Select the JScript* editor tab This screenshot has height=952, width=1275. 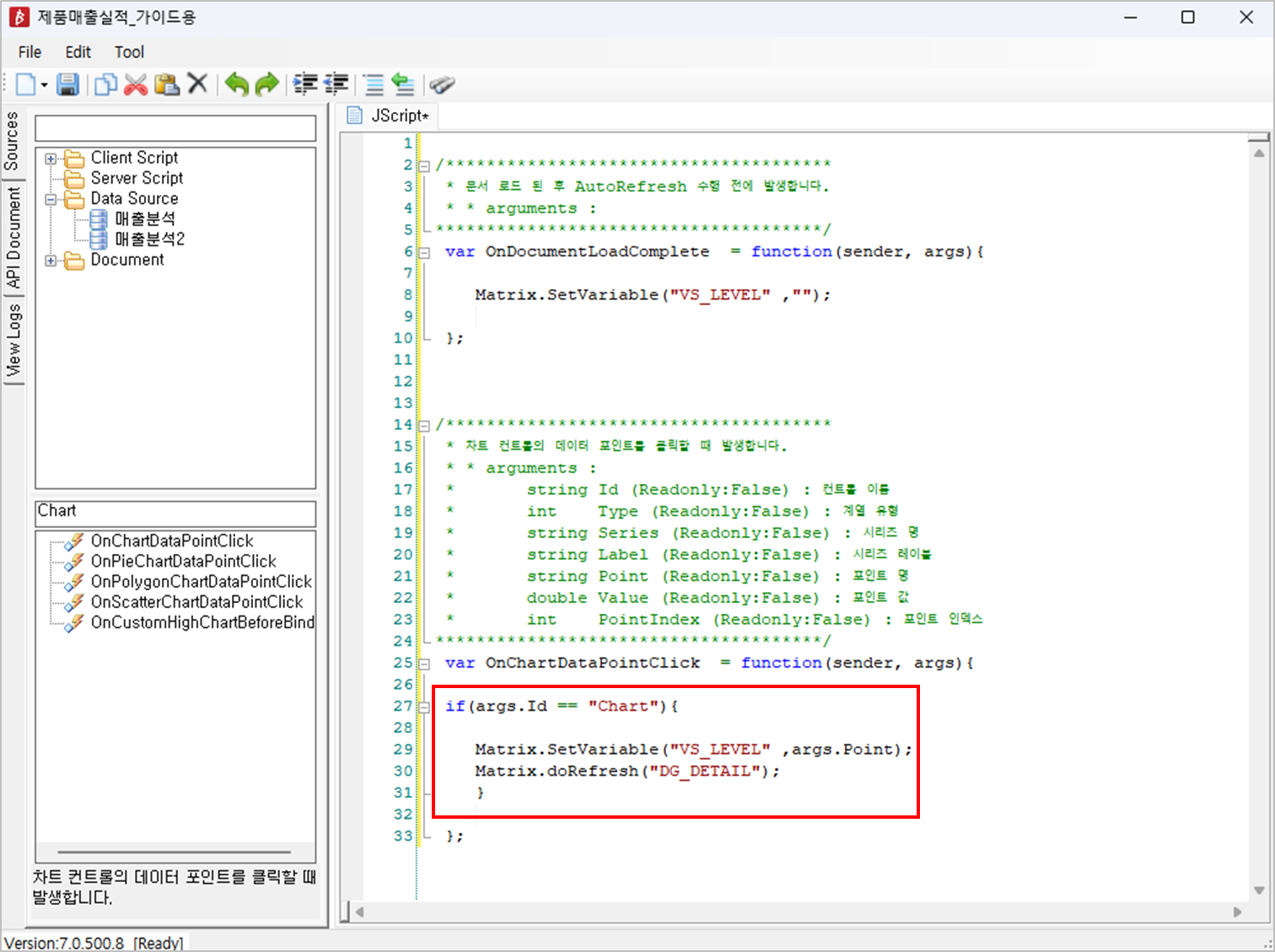pos(389,116)
